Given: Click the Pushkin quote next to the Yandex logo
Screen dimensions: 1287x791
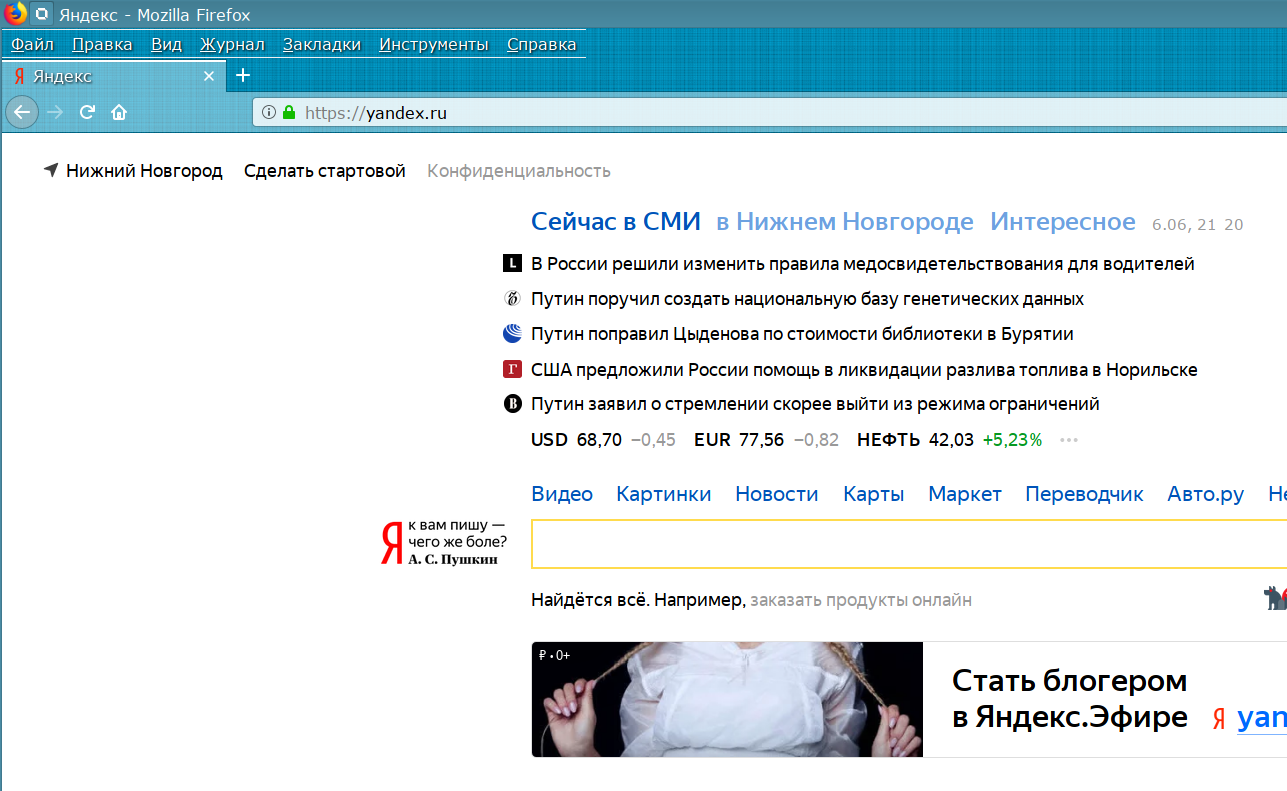Looking at the screenshot, I should [457, 542].
